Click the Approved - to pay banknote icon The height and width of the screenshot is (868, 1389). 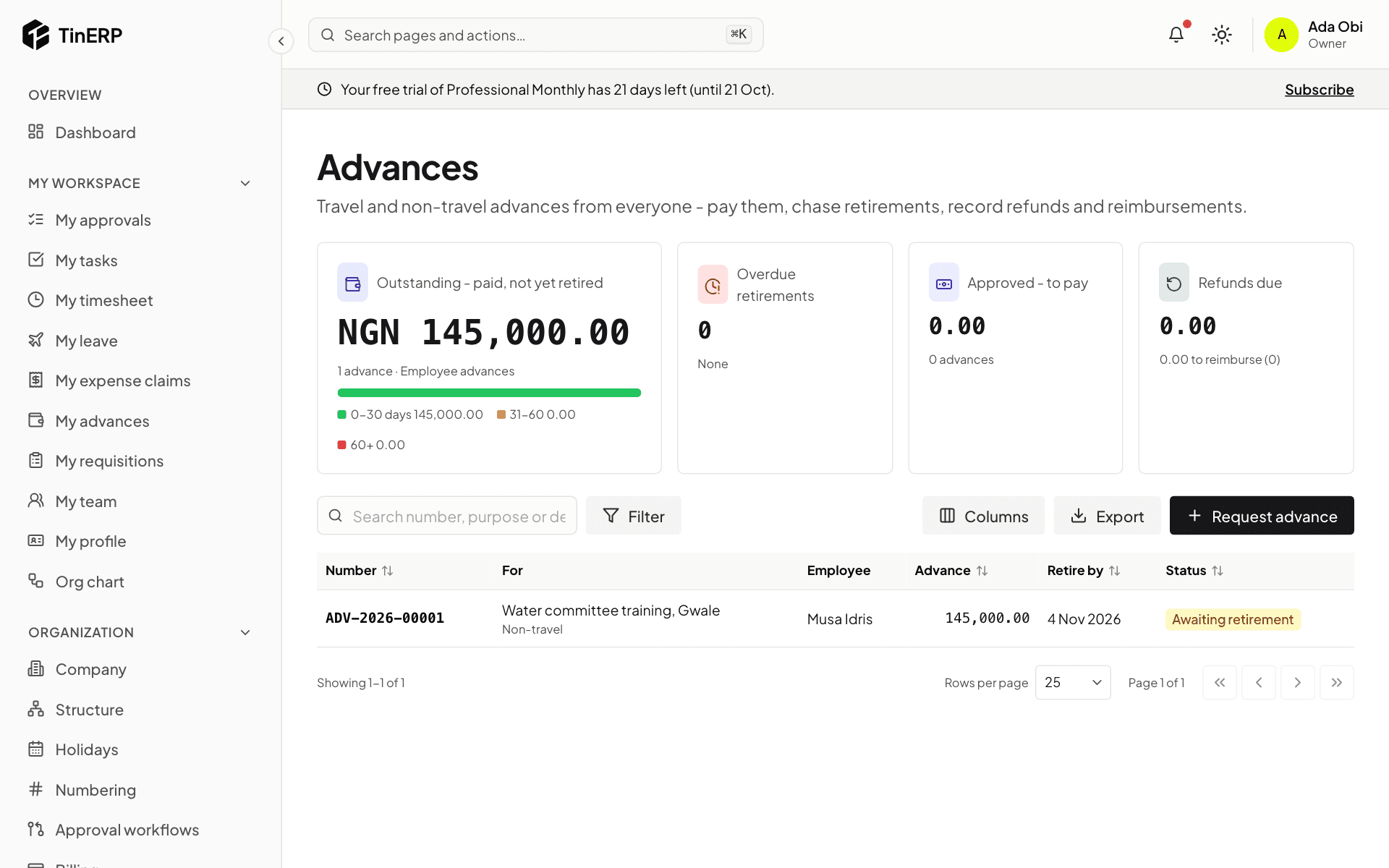pos(944,283)
